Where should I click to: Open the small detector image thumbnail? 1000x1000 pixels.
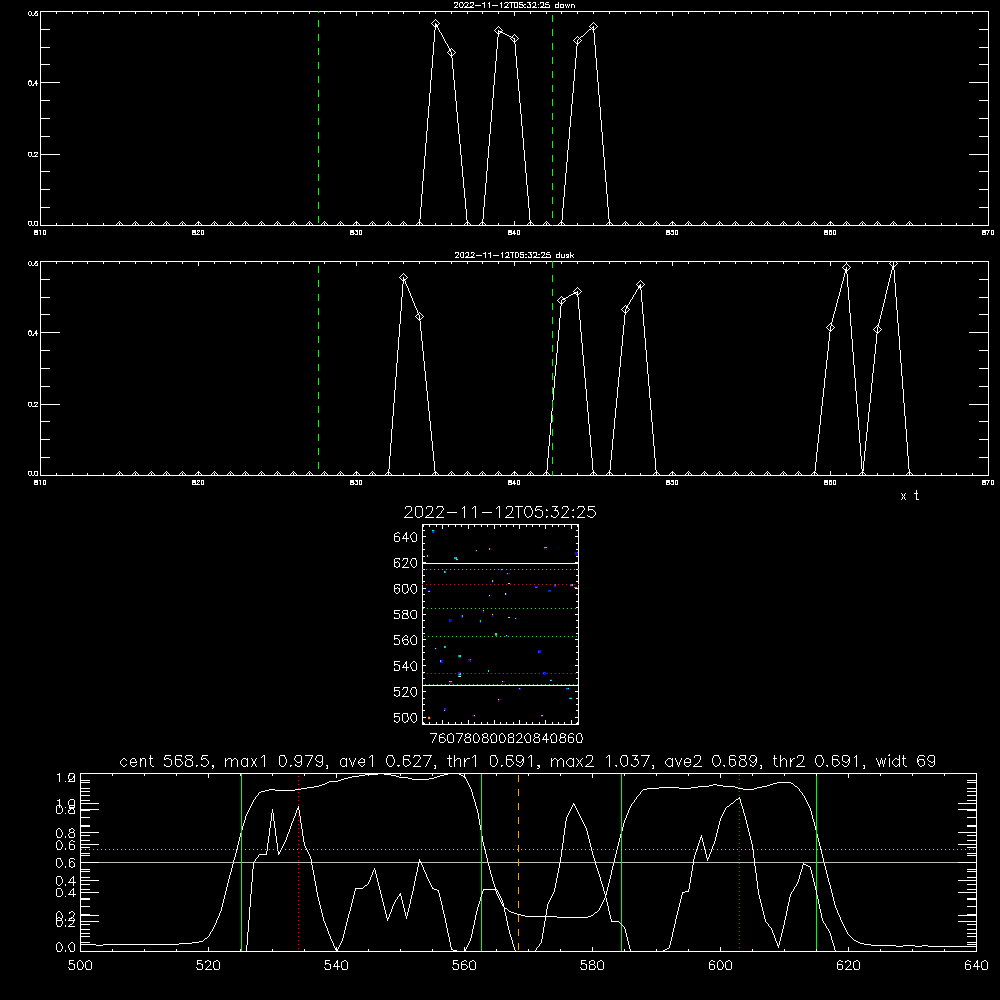500,624
